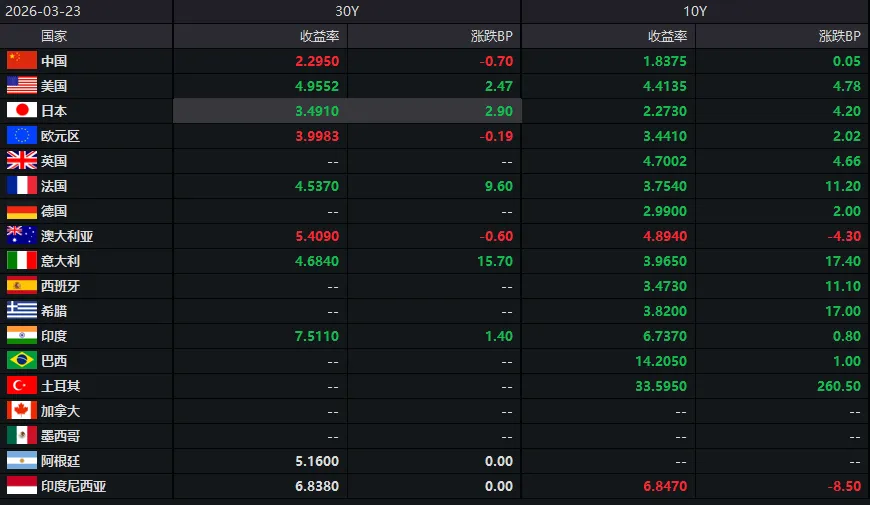Viewport: 870px width, 505px height.
Task: Click the United Kingdom flag icon
Action: (22, 161)
